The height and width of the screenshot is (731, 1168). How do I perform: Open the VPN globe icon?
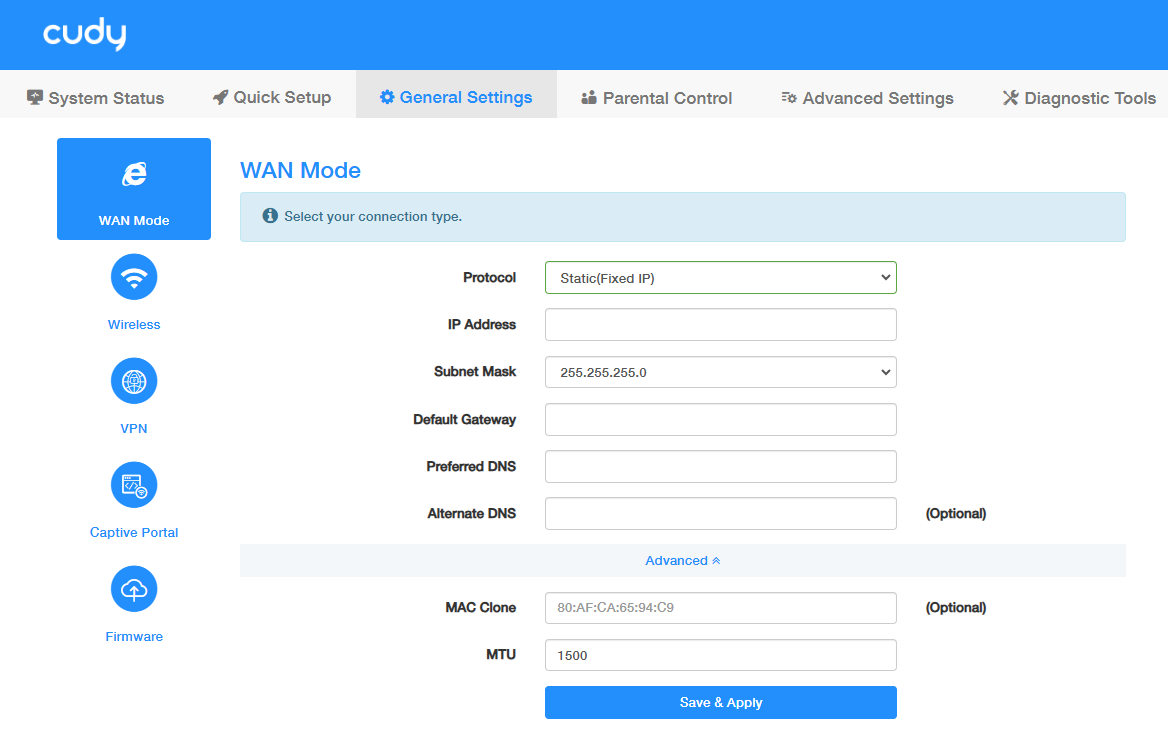click(134, 381)
